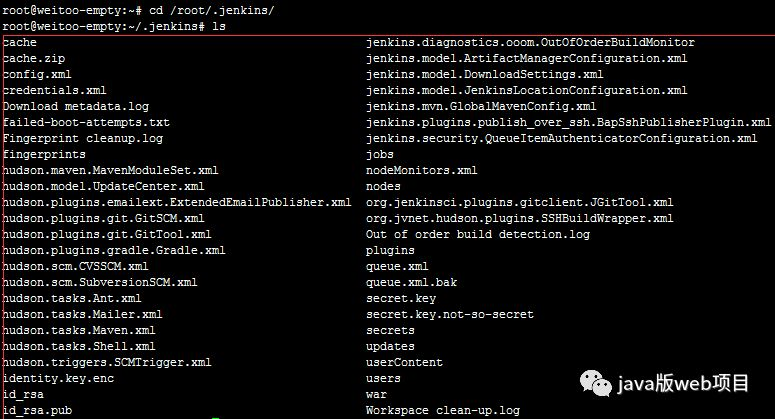
Task: Click the Workspace clean-up.log entry
Action: coord(443,410)
